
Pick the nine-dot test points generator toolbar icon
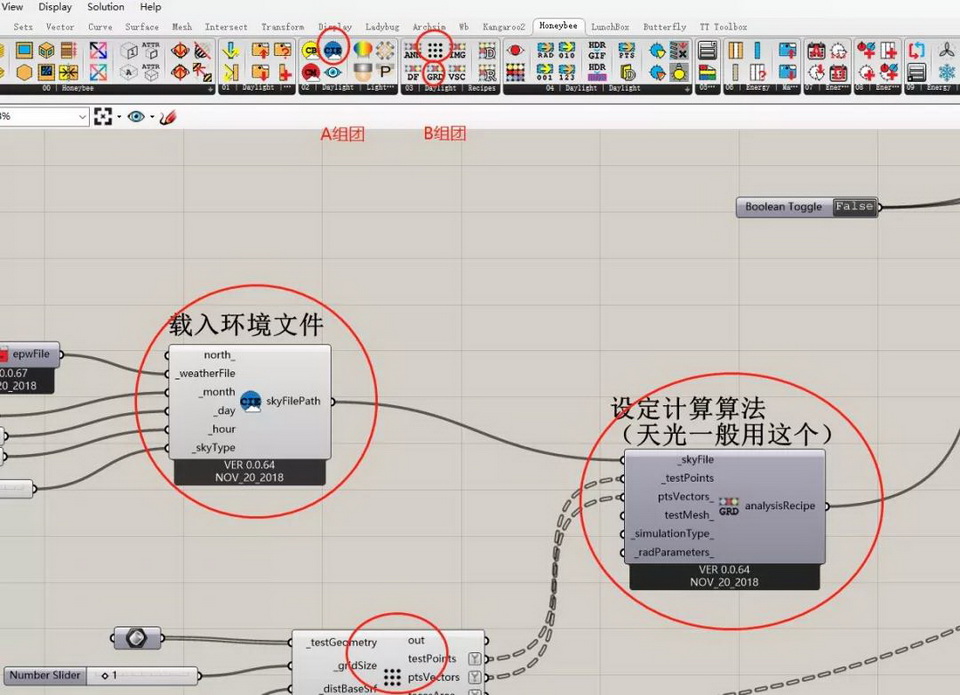434,49
